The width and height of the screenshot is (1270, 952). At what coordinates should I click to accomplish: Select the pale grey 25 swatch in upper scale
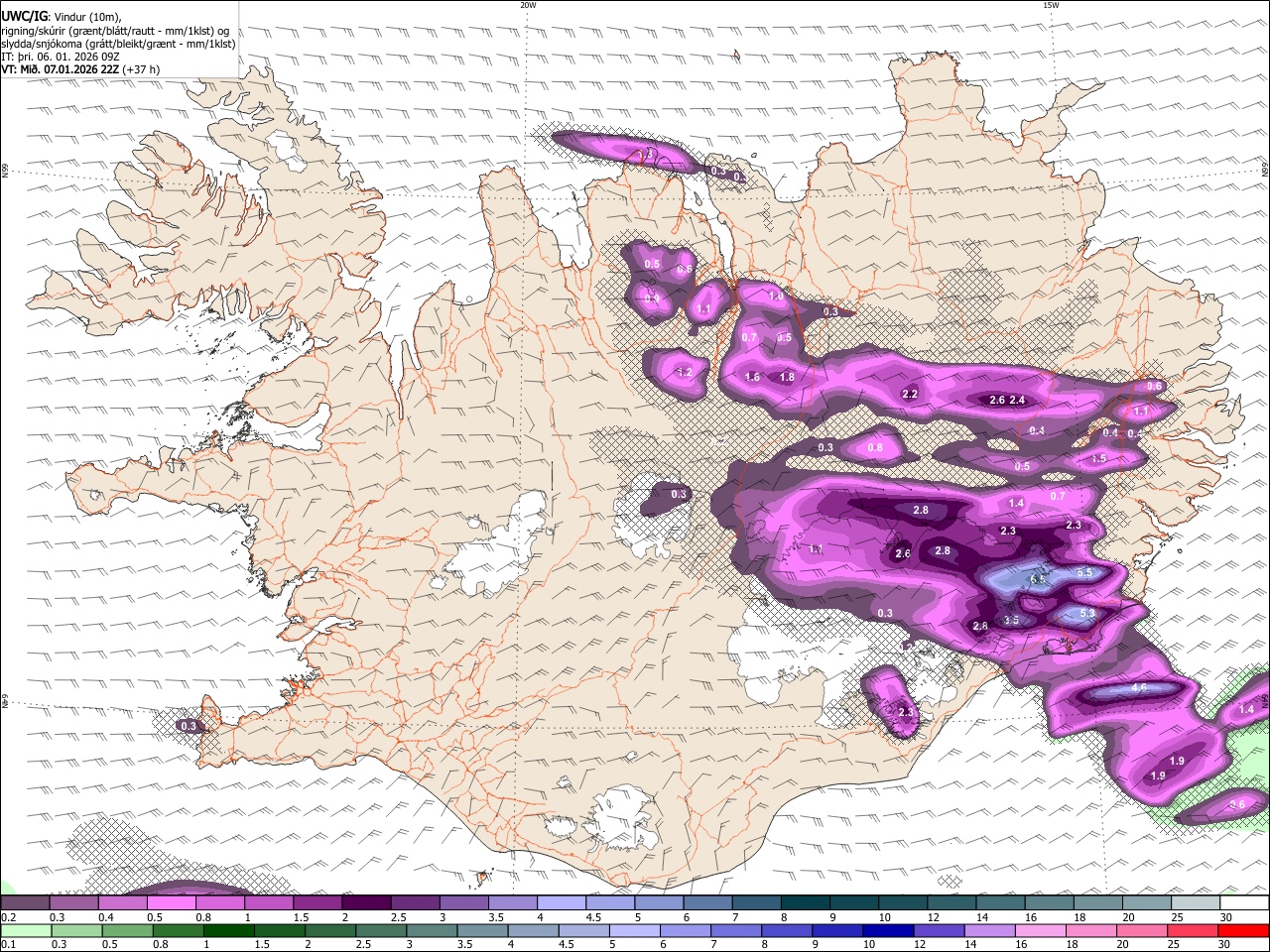1194,903
